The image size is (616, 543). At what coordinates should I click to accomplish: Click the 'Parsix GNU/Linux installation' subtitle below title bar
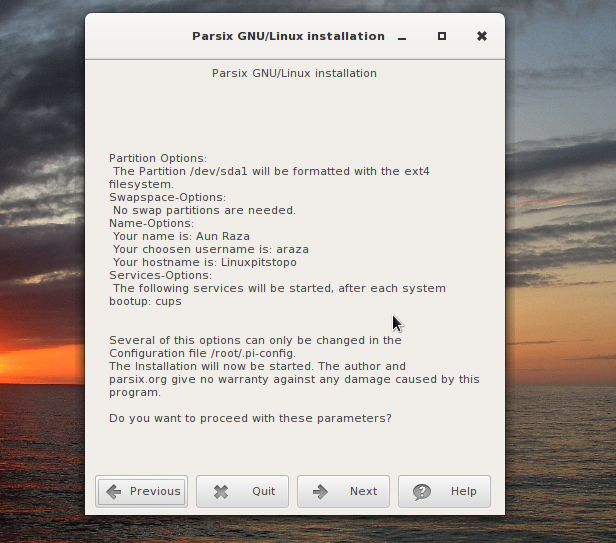point(294,73)
